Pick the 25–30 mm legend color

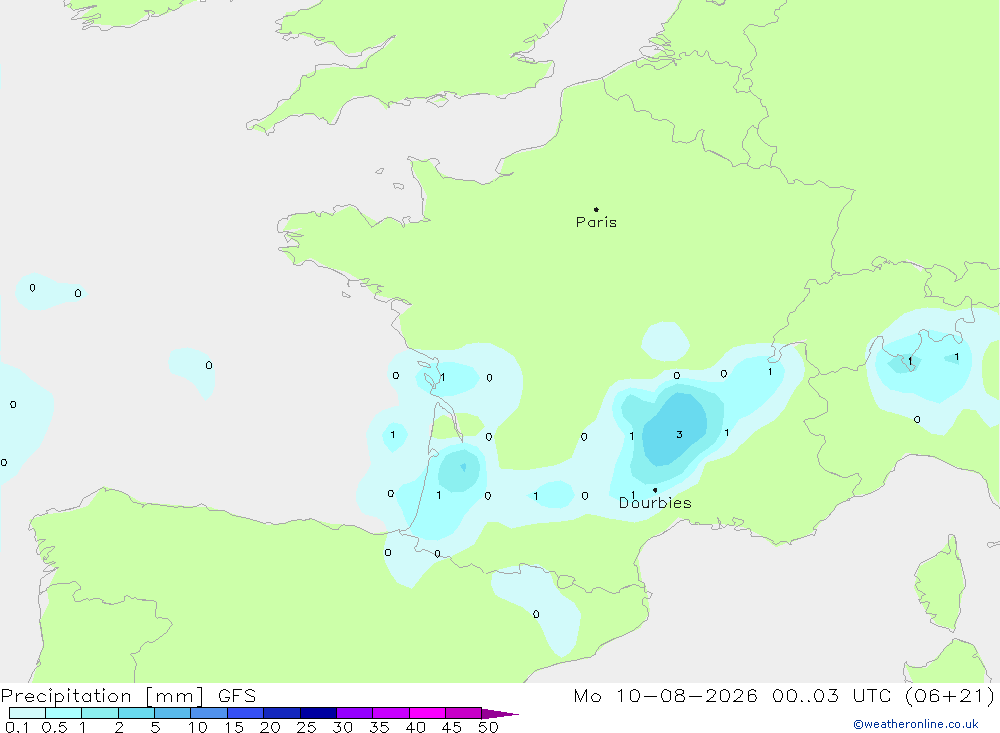[318, 713]
